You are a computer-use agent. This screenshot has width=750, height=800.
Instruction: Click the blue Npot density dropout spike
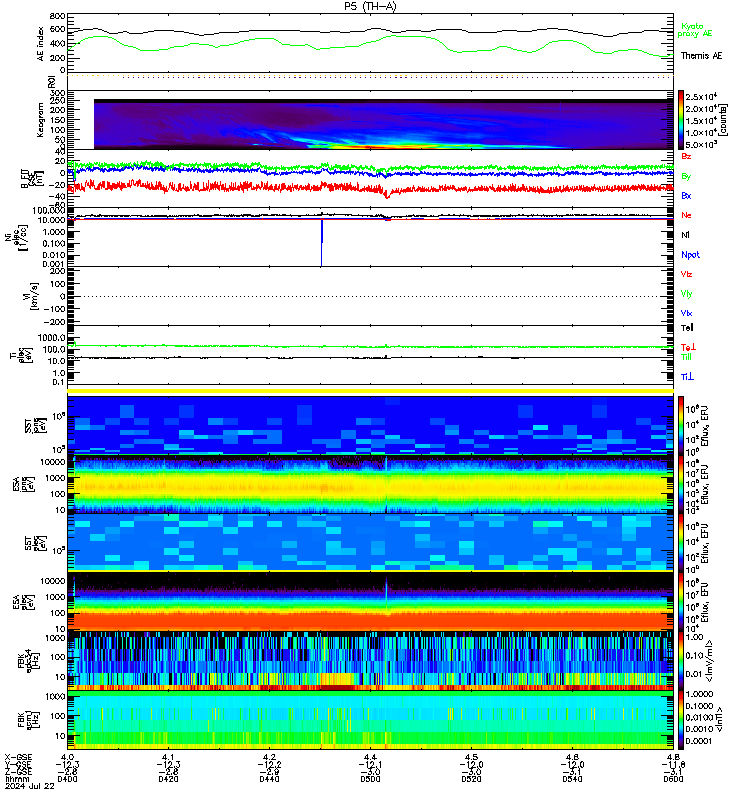pos(322,242)
